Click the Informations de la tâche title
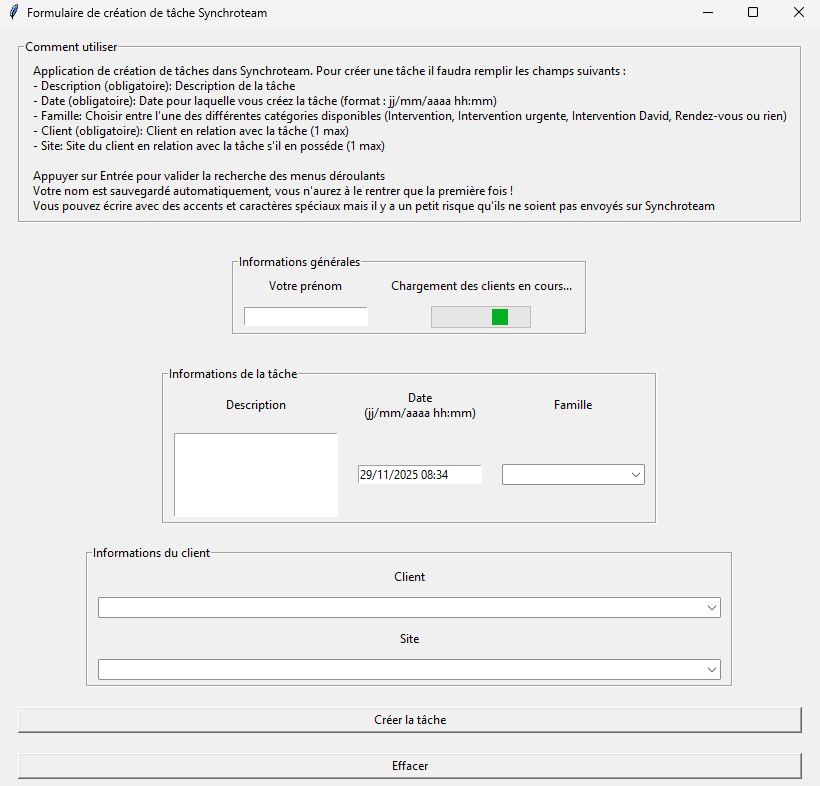Screen dimensions: 820x786 coord(233,374)
